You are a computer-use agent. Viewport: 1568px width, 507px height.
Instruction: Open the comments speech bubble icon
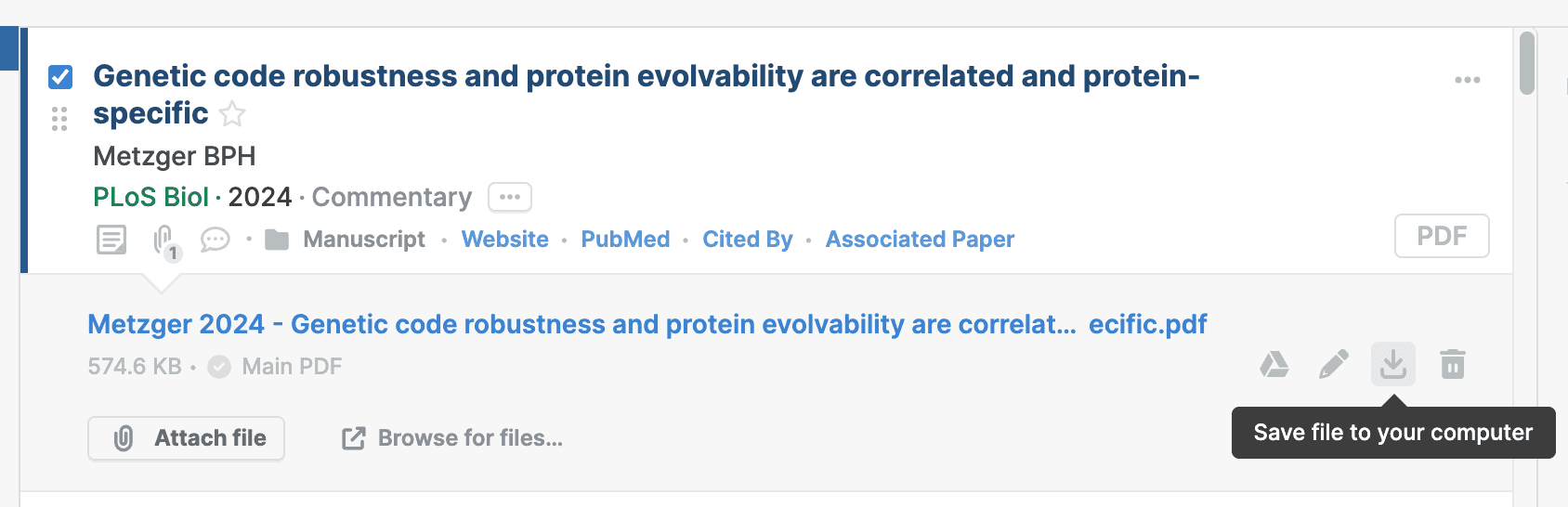pos(215,240)
